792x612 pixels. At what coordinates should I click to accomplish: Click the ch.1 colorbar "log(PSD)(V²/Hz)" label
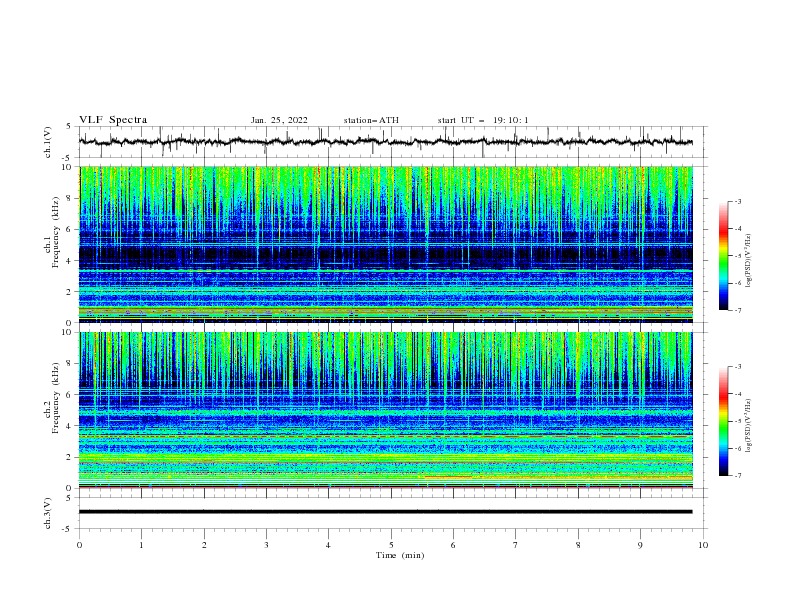[749, 261]
